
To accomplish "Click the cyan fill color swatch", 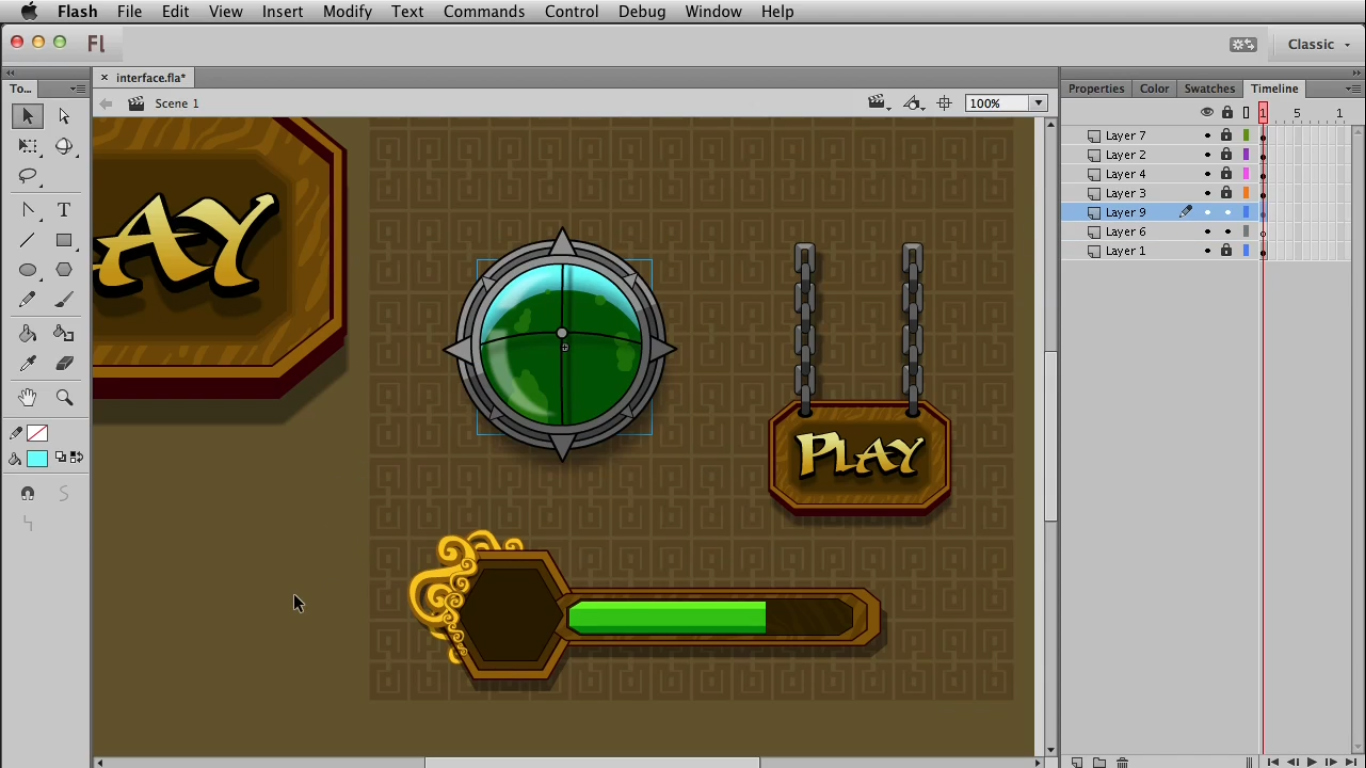I will pos(37,457).
